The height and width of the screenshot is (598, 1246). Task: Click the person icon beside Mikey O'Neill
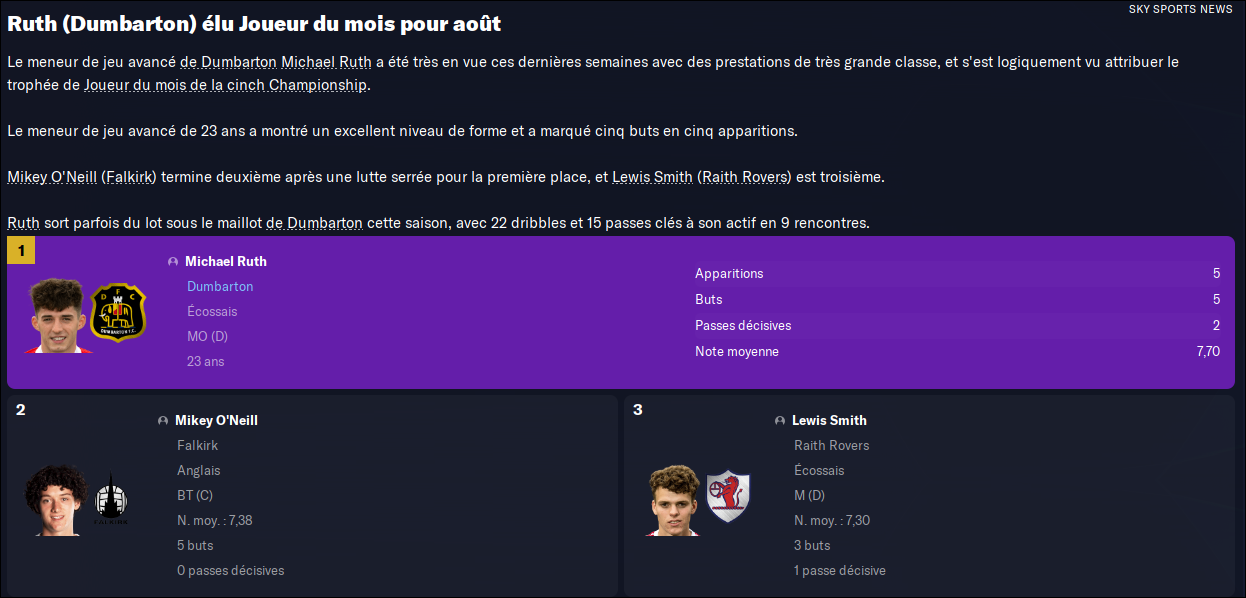pos(164,421)
